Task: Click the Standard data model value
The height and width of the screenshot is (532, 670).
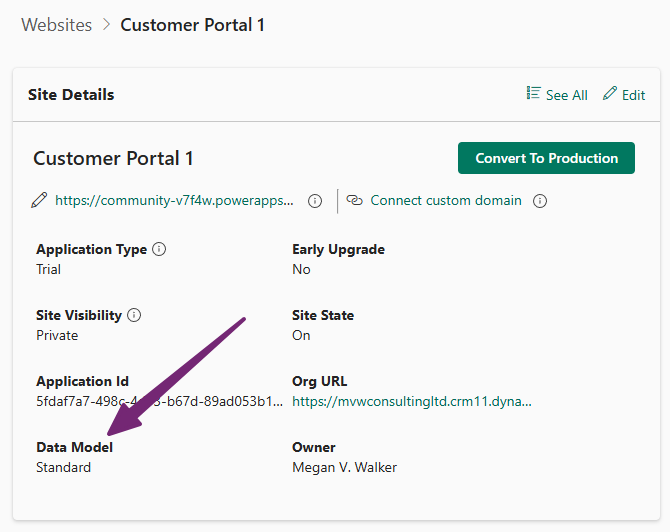Action: pos(64,467)
